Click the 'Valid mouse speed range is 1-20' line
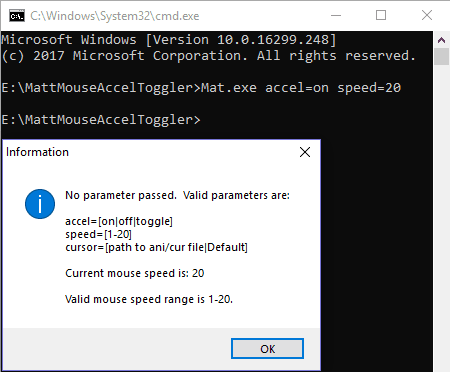The width and height of the screenshot is (450, 372). click(149, 299)
